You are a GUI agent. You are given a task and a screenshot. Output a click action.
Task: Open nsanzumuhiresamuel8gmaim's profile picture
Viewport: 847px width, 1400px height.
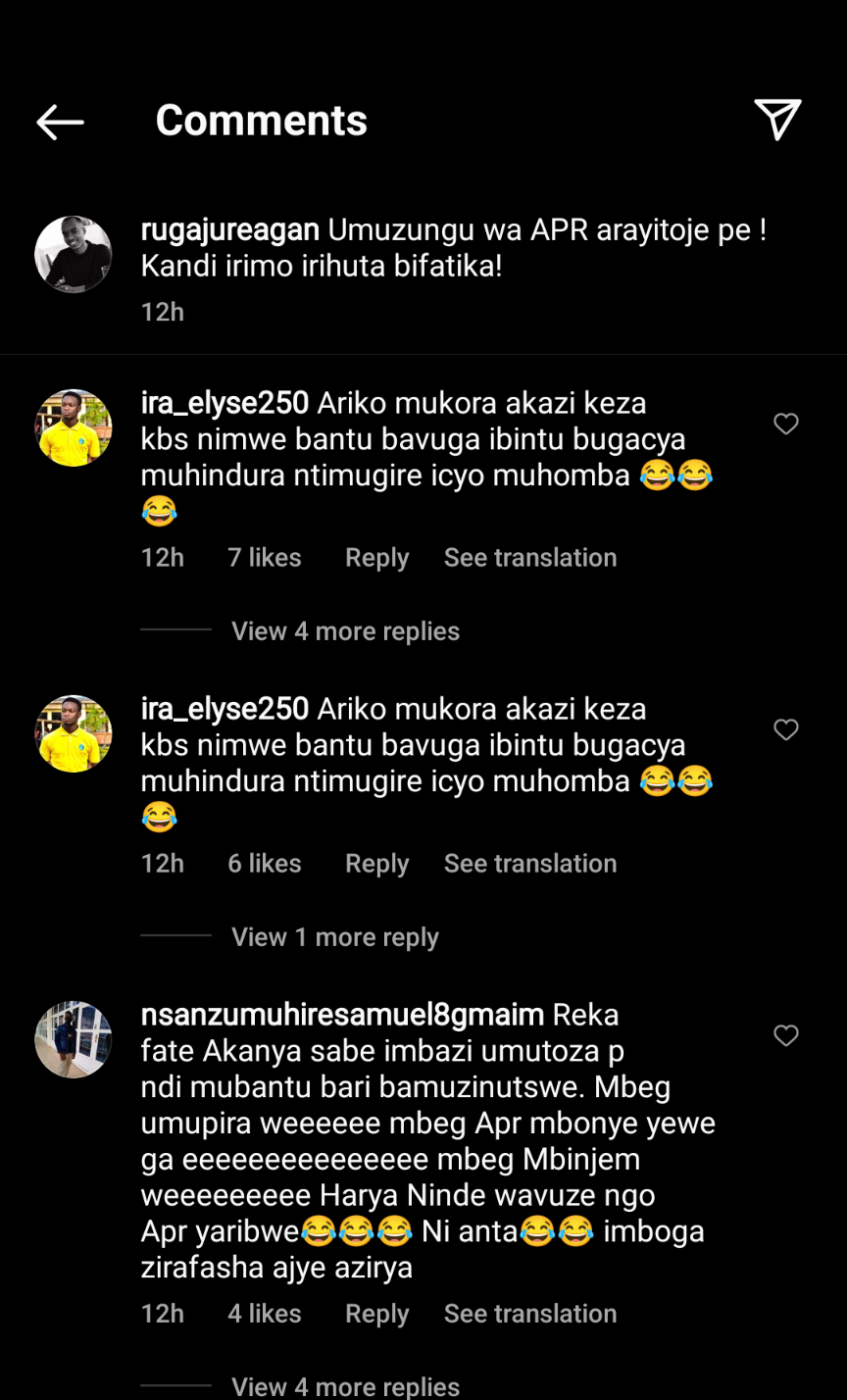(x=74, y=1039)
